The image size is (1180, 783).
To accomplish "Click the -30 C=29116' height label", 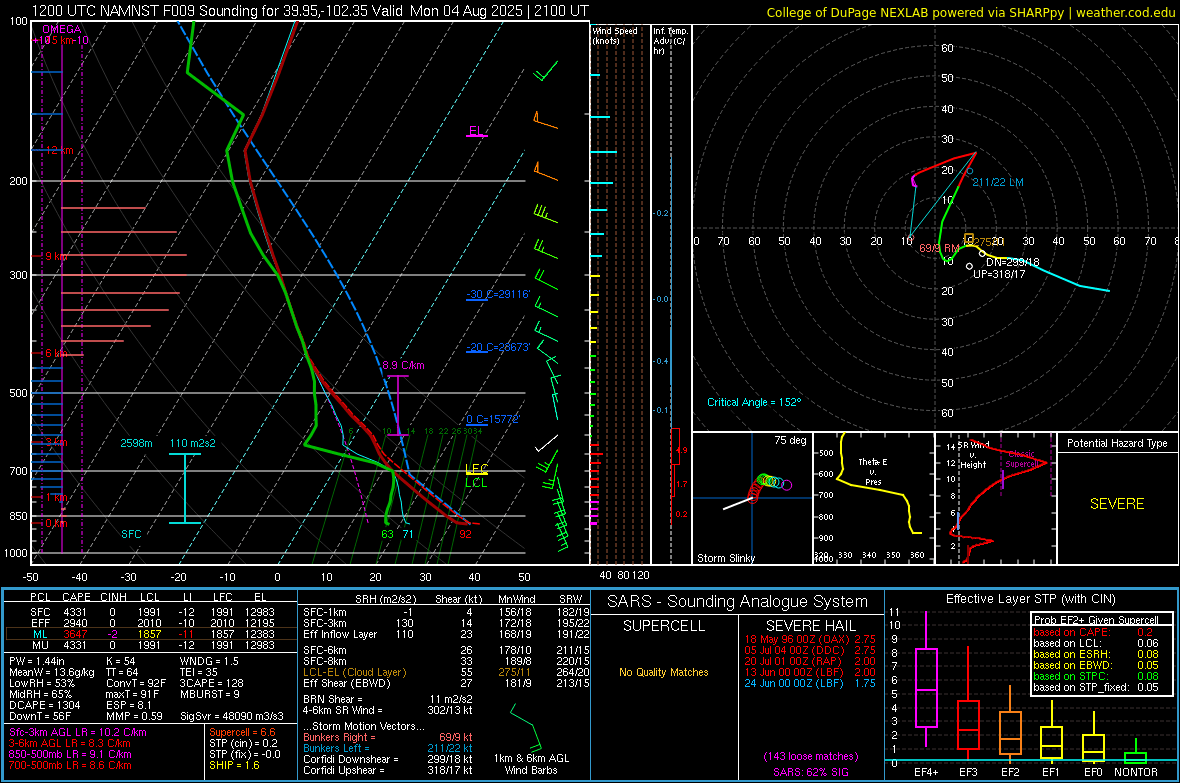I will 498,294.
